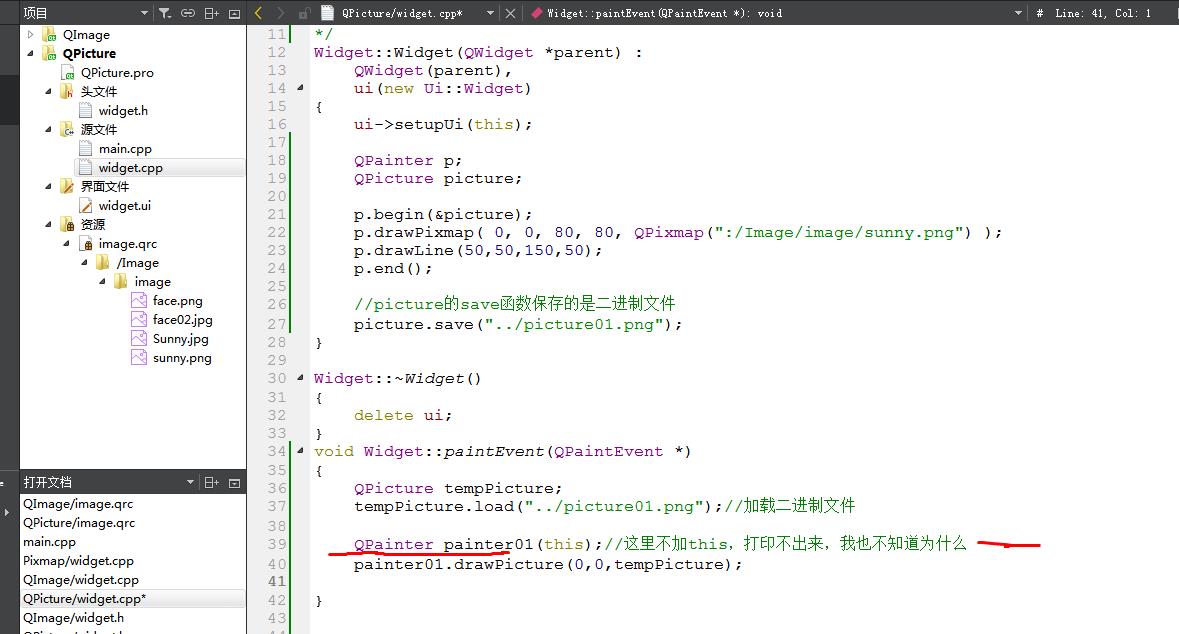Select the 界面文件 folder
The height and width of the screenshot is (634, 1179).
coord(105,187)
